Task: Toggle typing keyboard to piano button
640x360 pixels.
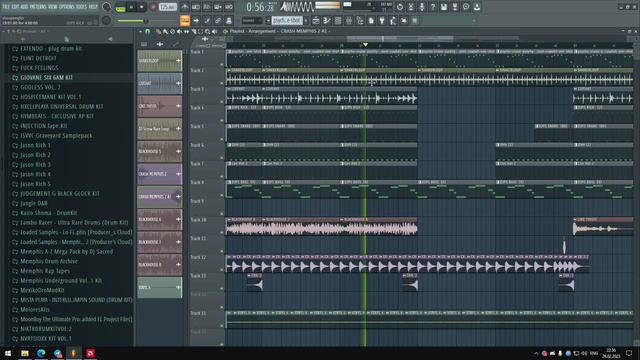Action: click(x=185, y=20)
